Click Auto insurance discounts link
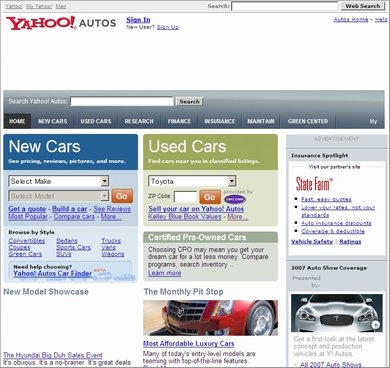This screenshot has height=368, width=390. click(336, 223)
